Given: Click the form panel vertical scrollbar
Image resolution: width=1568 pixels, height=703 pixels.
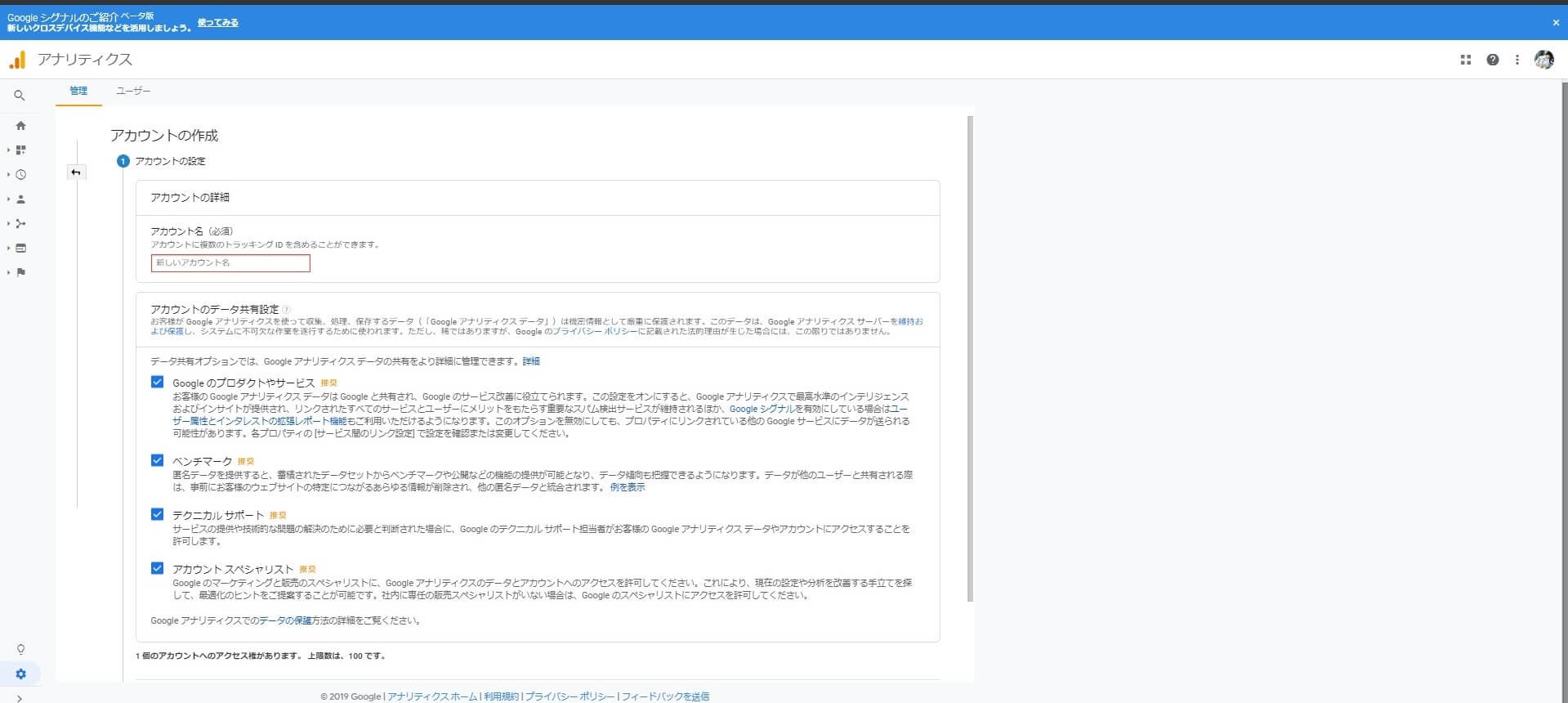Looking at the screenshot, I should [x=970, y=358].
